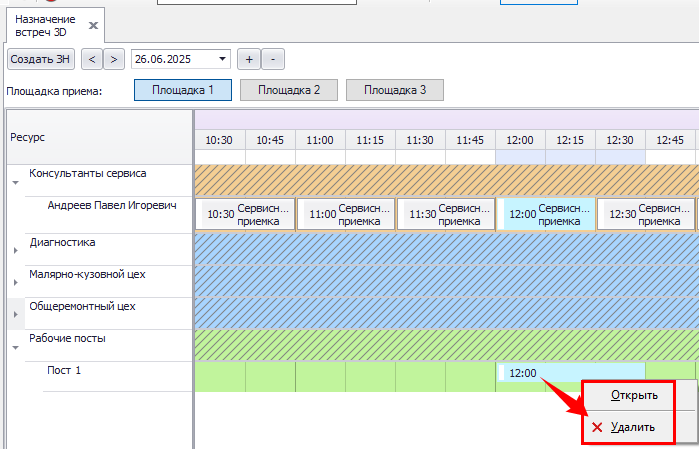
Task: Choose Удалить from the context menu
Action: (x=633, y=427)
